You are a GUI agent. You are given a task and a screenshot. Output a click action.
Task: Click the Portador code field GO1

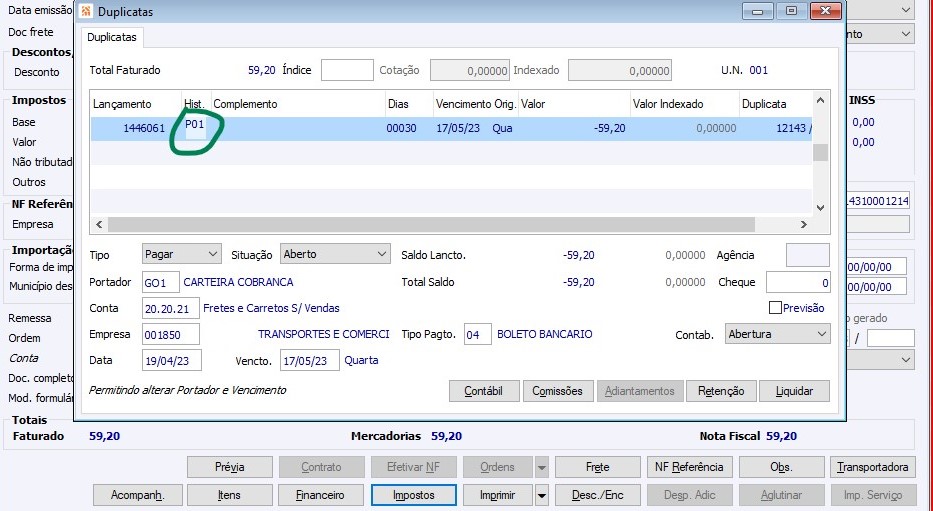click(x=161, y=282)
